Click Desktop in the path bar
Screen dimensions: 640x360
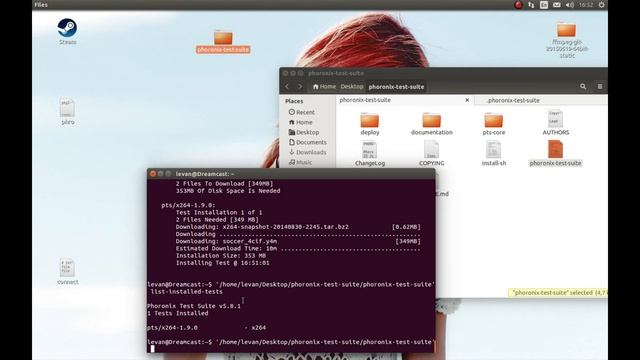click(x=352, y=87)
